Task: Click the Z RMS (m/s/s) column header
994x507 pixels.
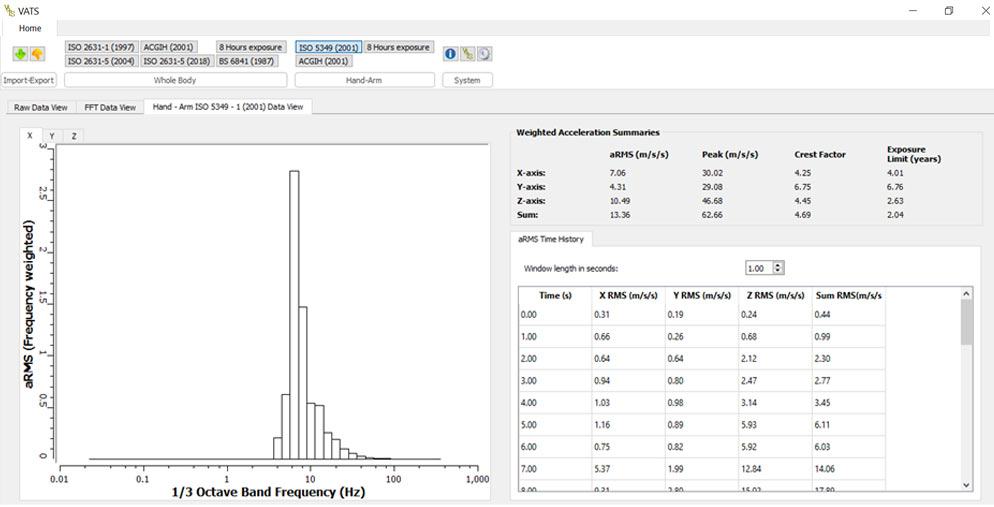Action: [775, 295]
